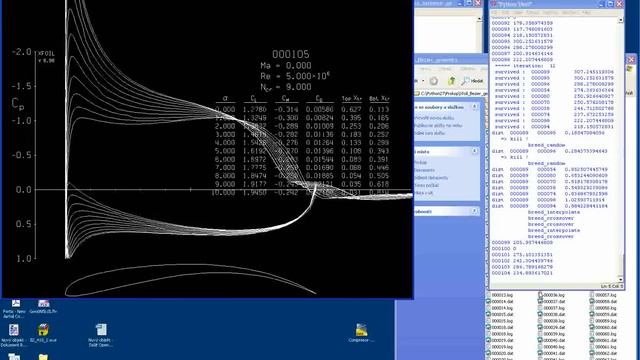Open Help menu in Python Shell

[x=587, y=13]
